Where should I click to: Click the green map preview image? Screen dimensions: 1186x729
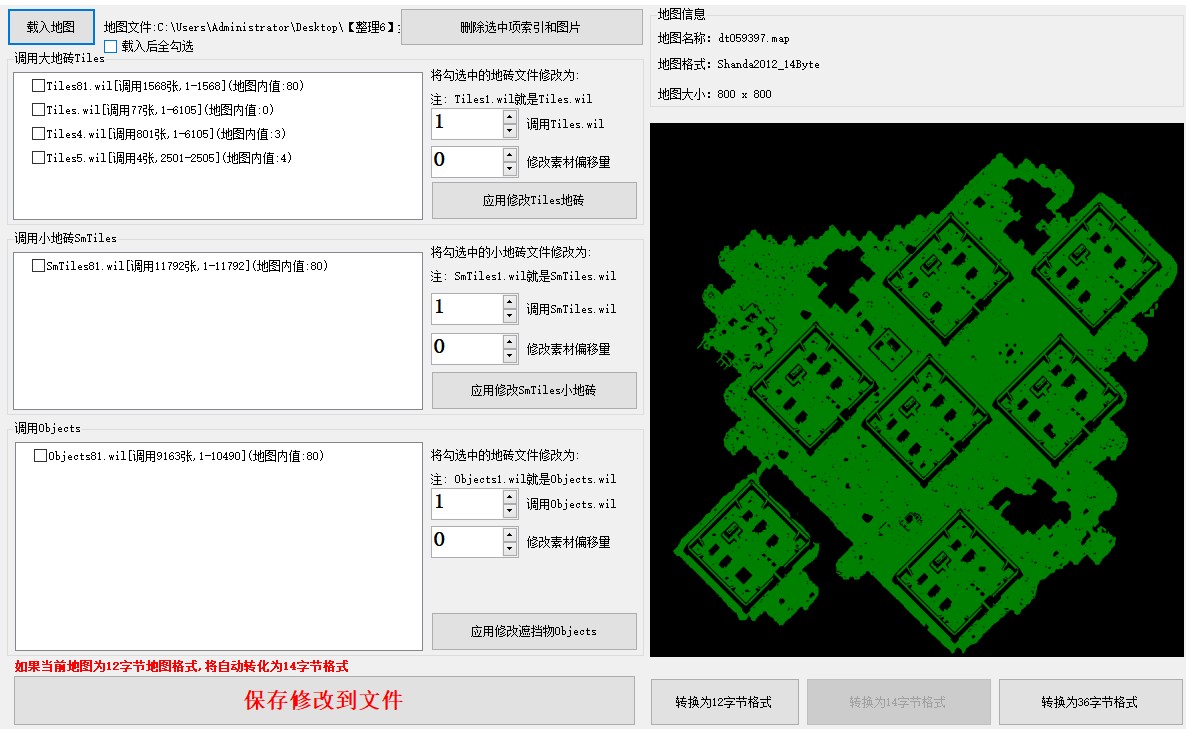pyautogui.click(x=917, y=390)
